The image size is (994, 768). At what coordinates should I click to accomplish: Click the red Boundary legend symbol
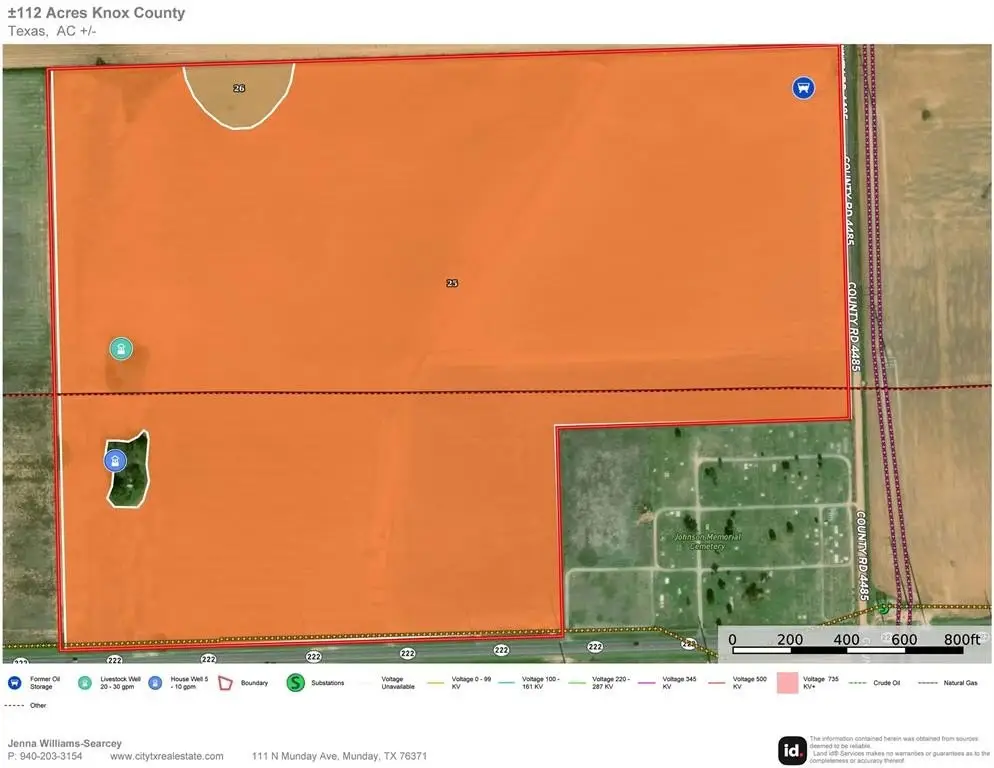[225, 683]
